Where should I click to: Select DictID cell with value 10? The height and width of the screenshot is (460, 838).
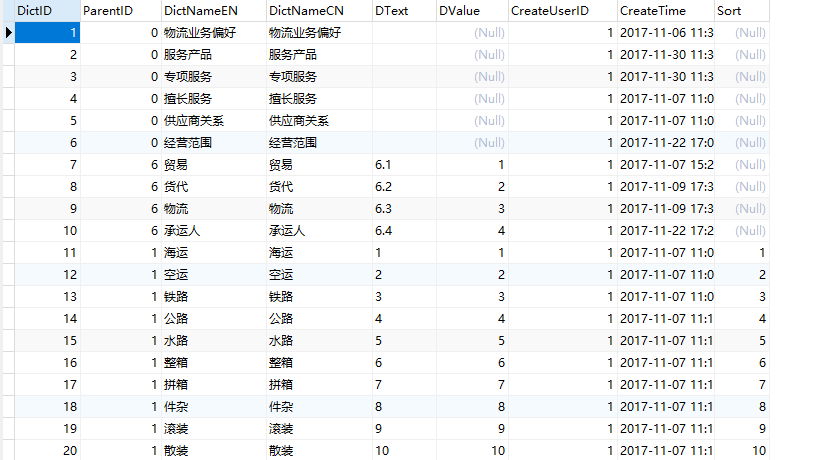[x=47, y=231]
